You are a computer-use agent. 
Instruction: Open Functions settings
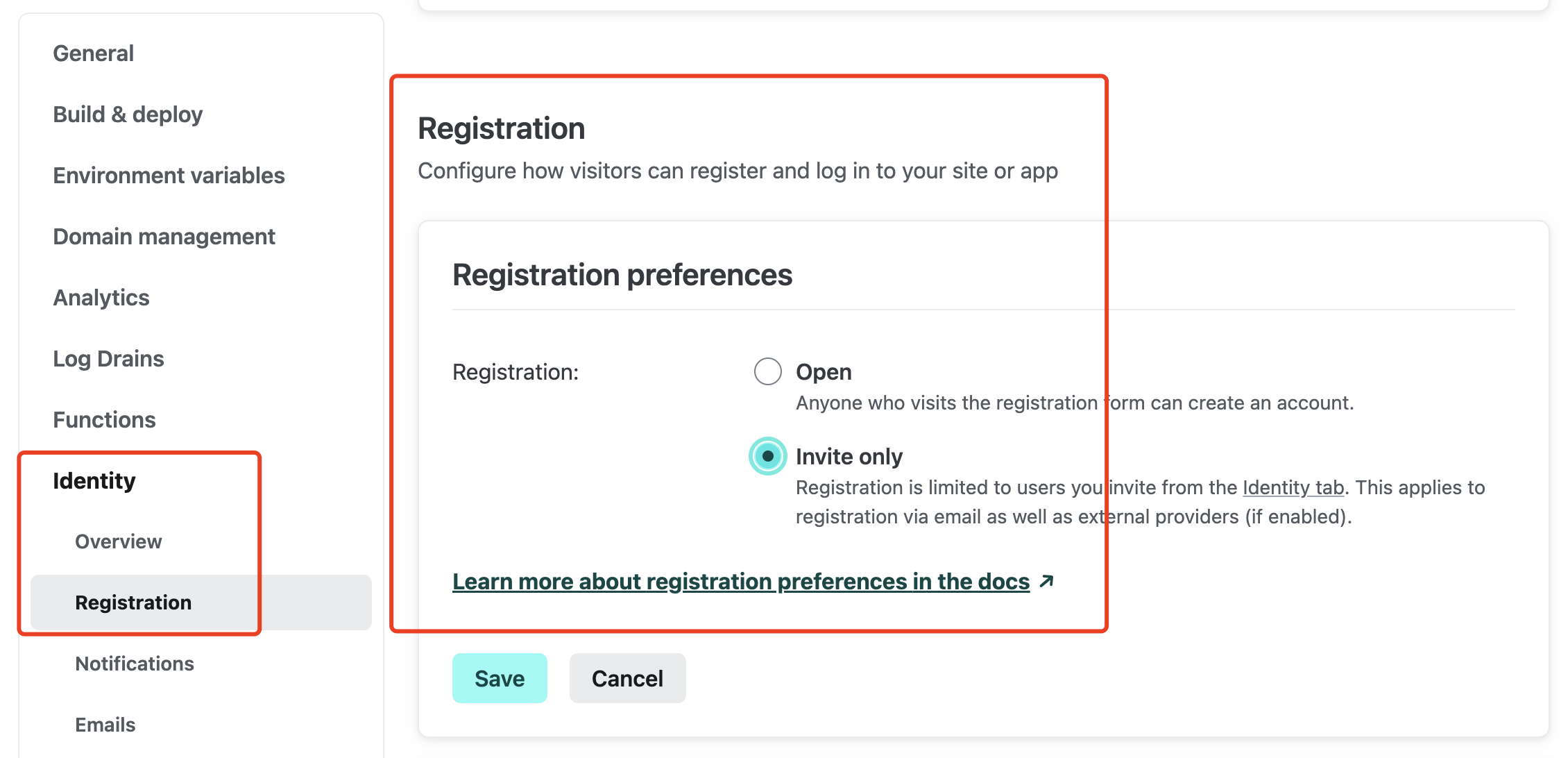pyautogui.click(x=104, y=420)
